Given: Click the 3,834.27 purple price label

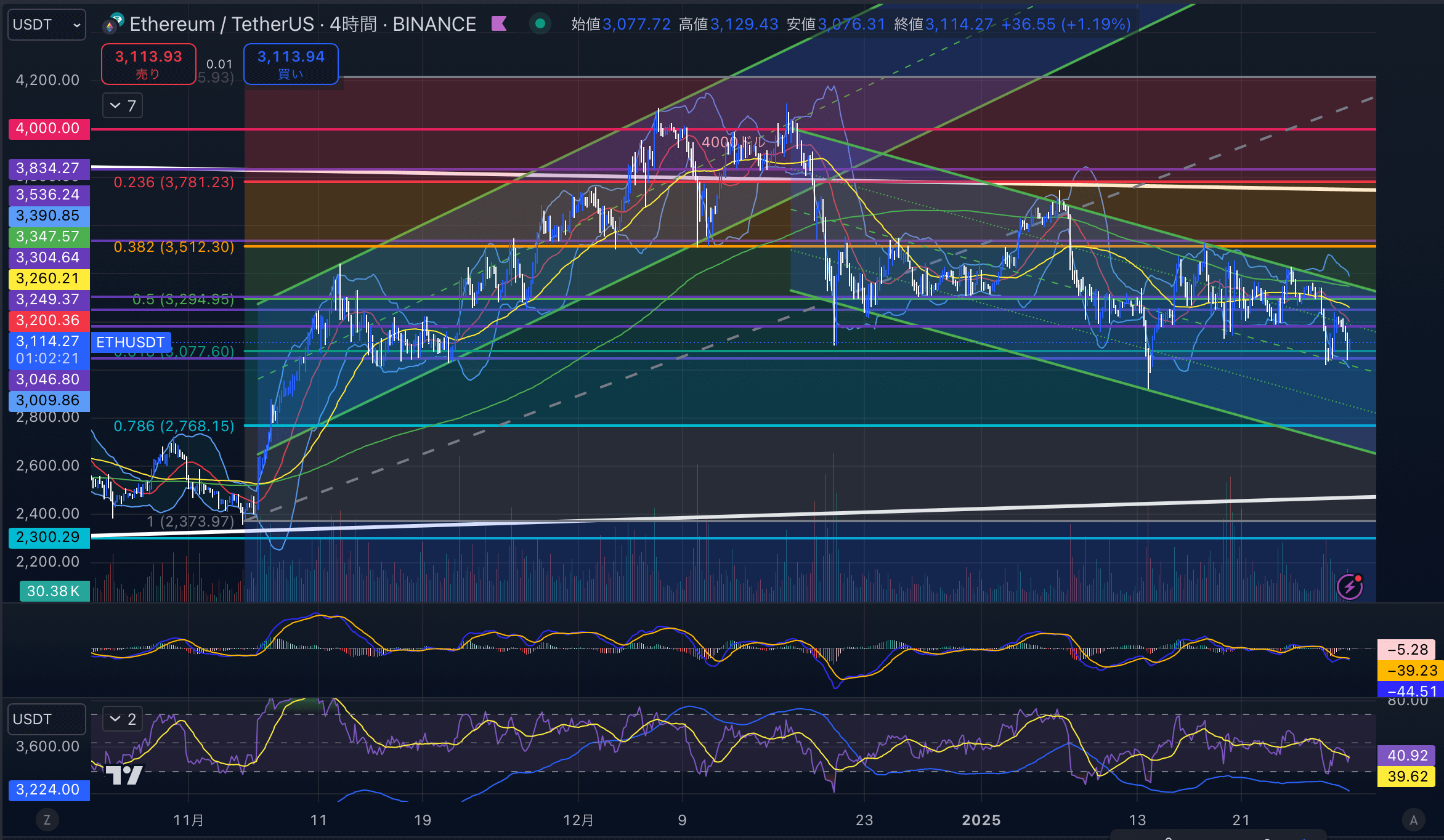Looking at the screenshot, I should click(x=49, y=168).
